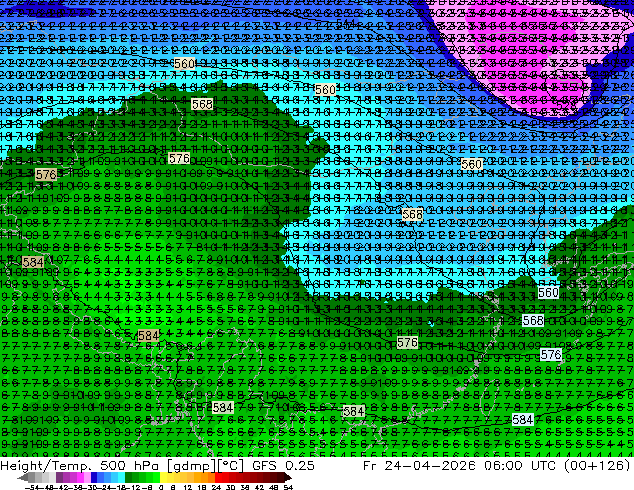
Task: Click the [°C] unit label
Action: [230, 465]
